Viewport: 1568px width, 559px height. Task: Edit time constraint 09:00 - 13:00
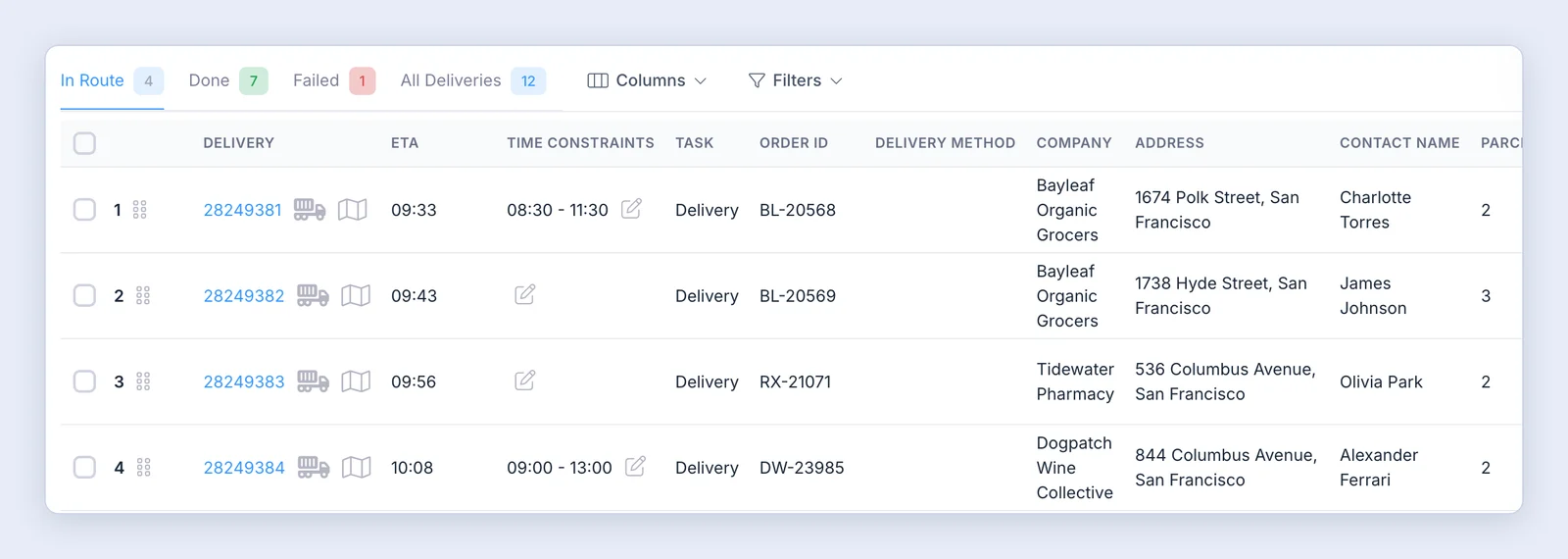(635, 466)
